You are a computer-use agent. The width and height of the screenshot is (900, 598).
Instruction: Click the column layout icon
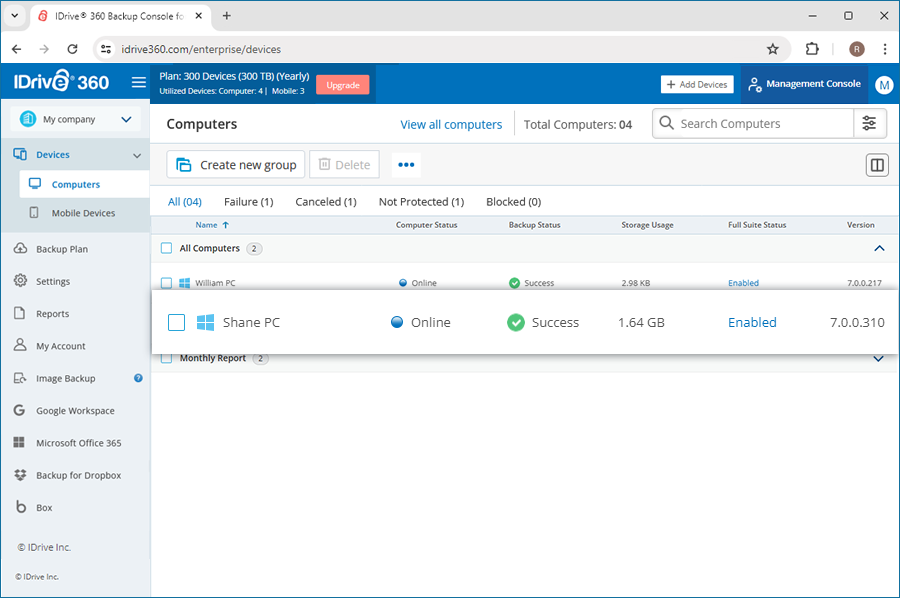(877, 165)
